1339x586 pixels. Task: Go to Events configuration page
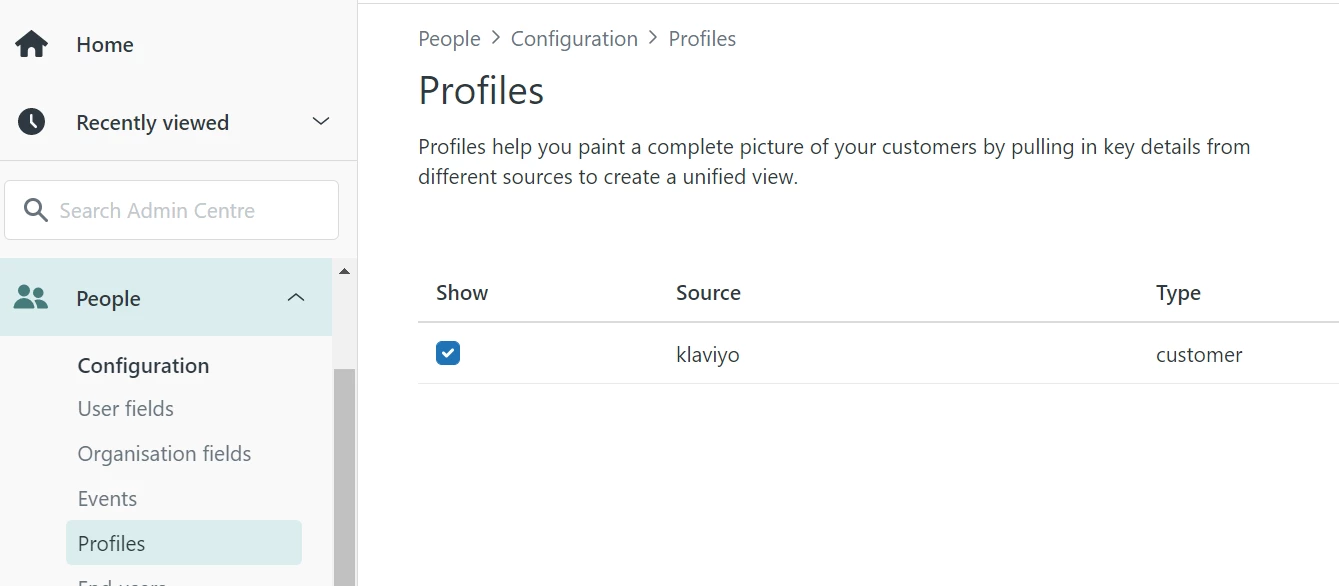coord(108,499)
